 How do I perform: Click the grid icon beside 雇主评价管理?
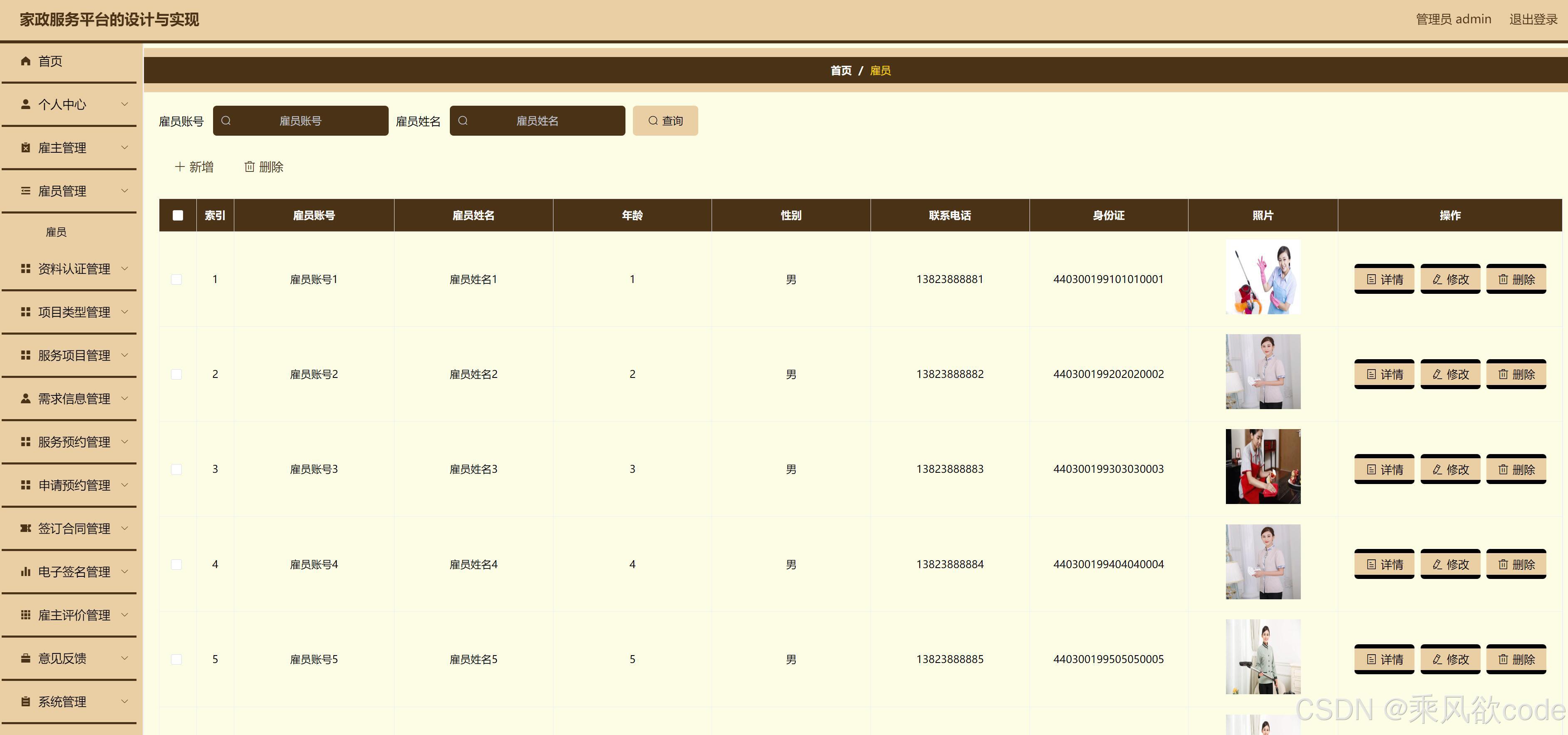(x=25, y=615)
